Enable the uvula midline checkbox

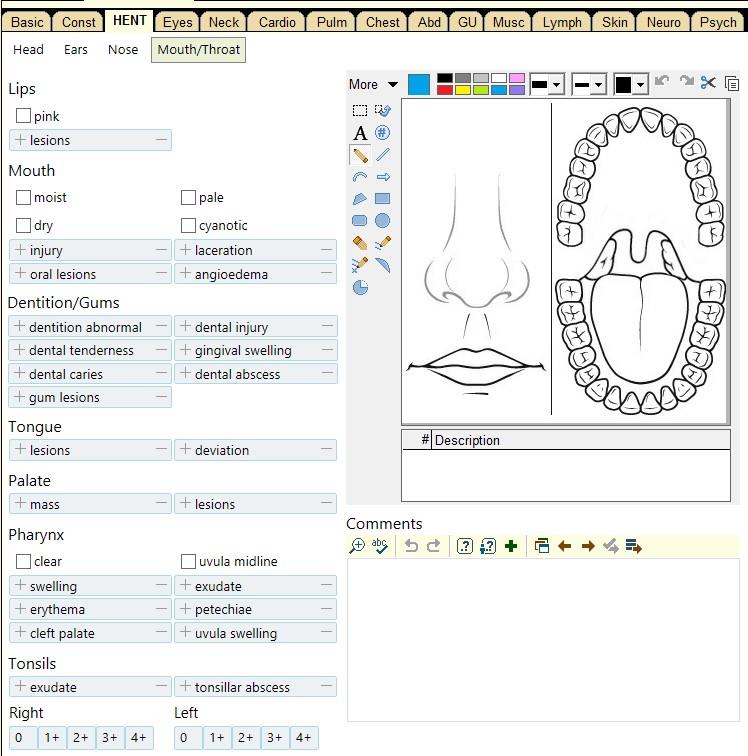pyautogui.click(x=188, y=562)
